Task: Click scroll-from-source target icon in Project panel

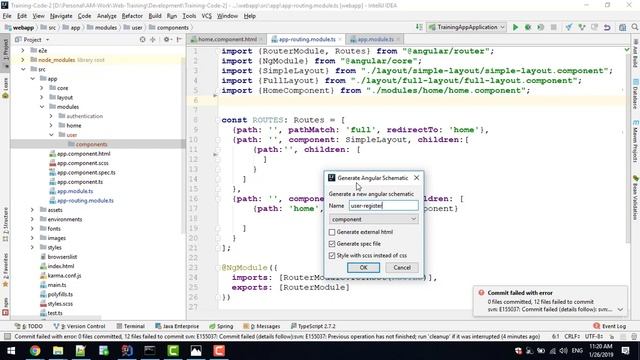Action: (142, 40)
